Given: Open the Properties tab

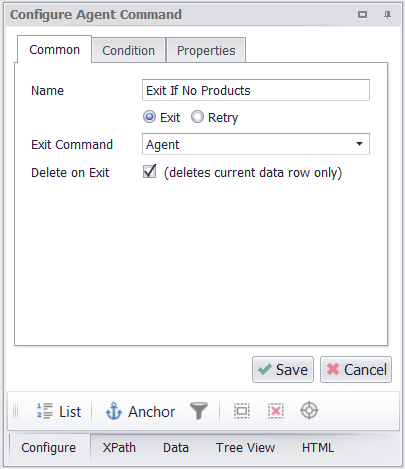Looking at the screenshot, I should tap(206, 50).
